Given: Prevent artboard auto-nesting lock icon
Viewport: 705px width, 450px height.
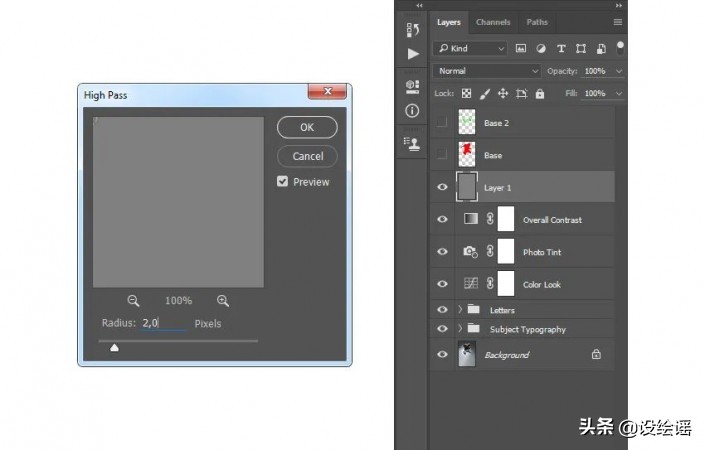Looking at the screenshot, I should [522, 94].
